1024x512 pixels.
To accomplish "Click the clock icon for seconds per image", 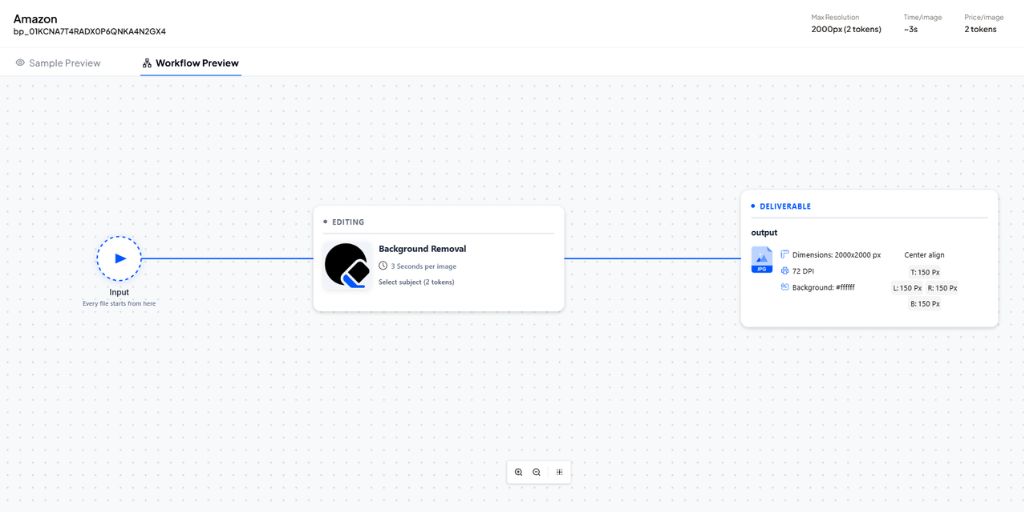I will 383,266.
